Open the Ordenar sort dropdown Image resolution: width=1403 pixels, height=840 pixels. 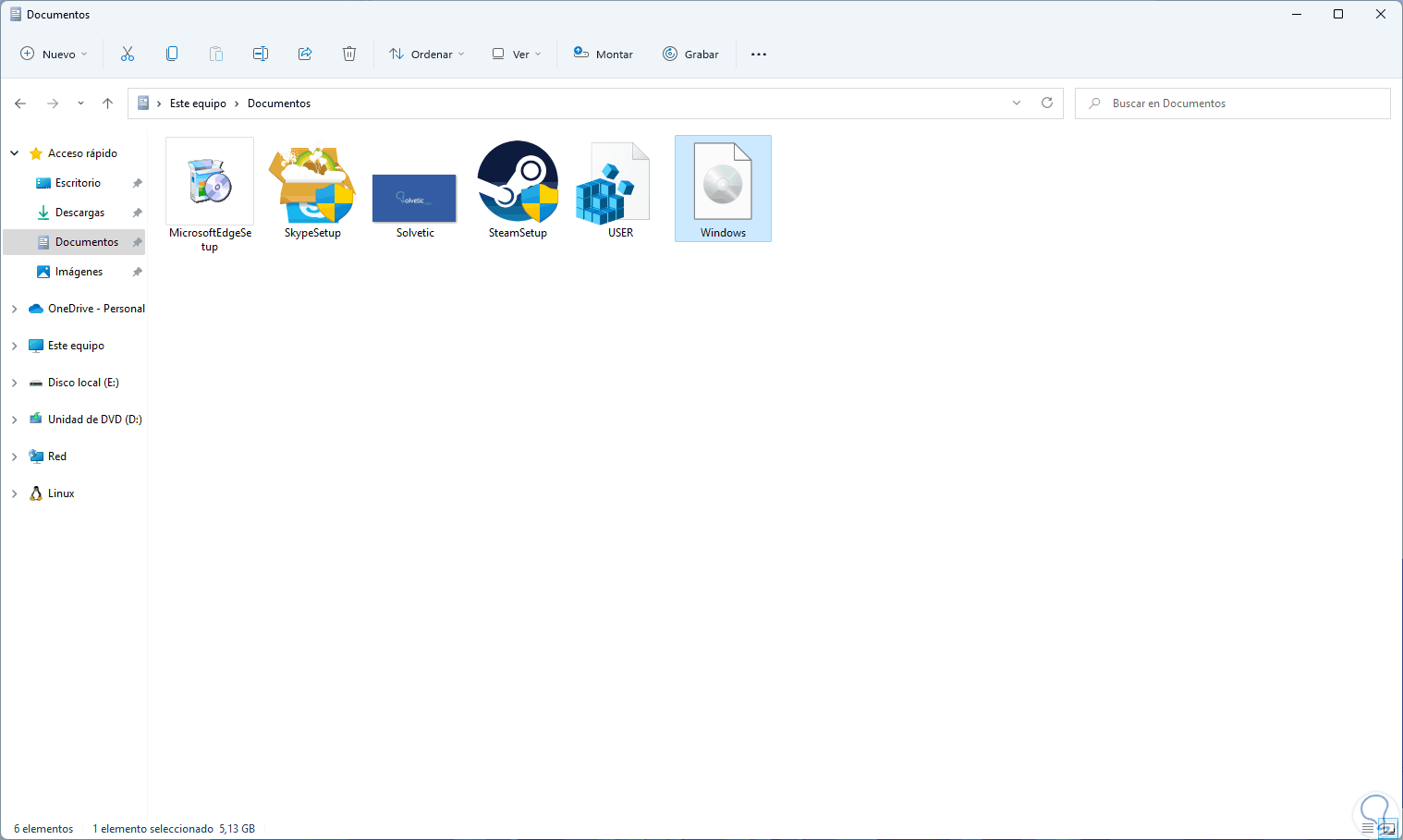[426, 55]
